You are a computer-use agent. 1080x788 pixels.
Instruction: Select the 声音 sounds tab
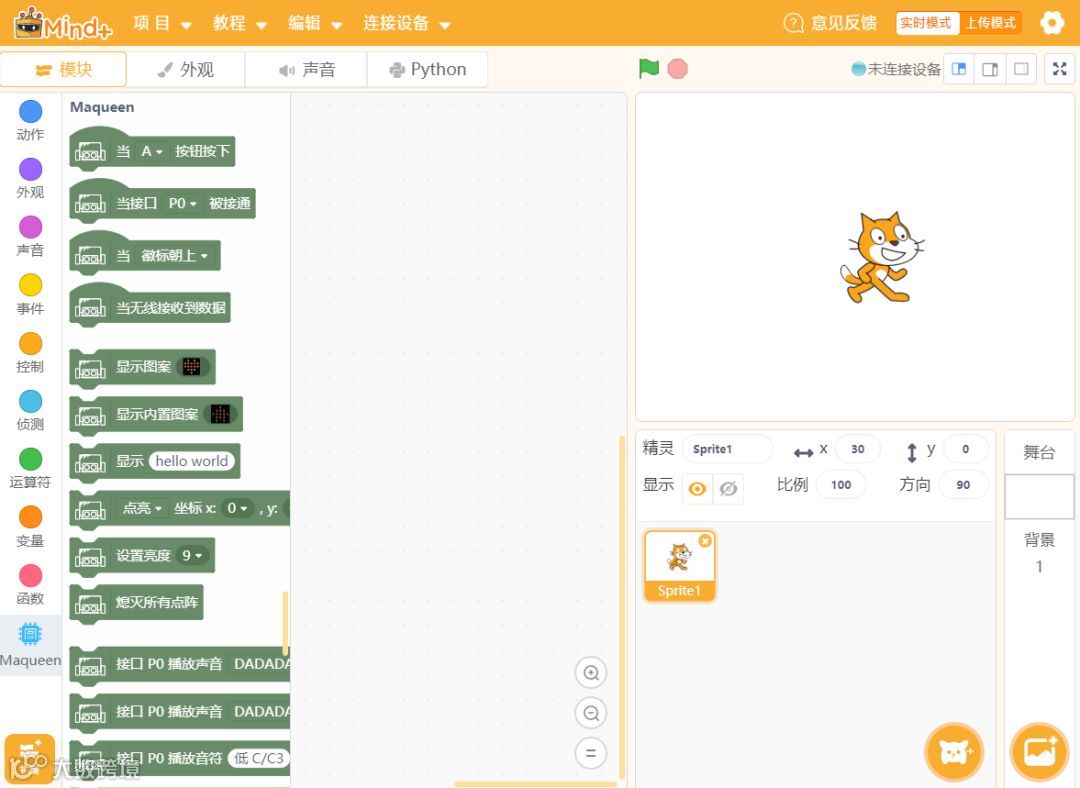click(x=307, y=70)
